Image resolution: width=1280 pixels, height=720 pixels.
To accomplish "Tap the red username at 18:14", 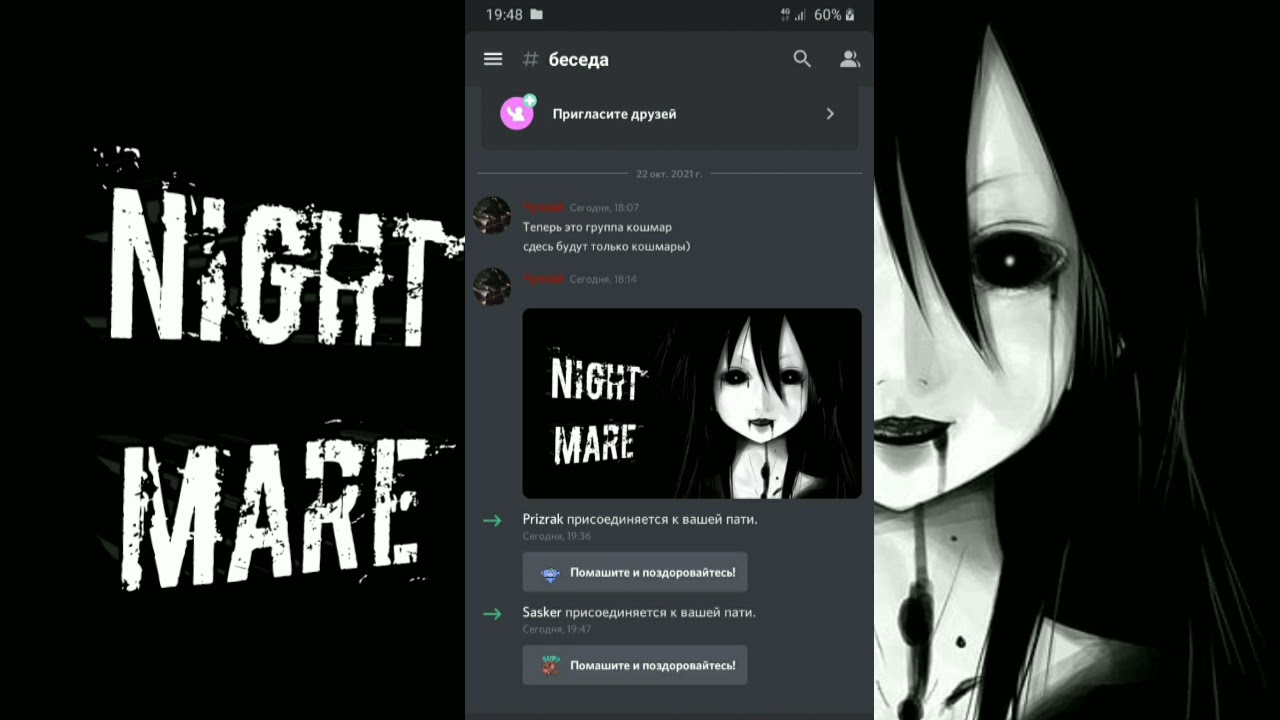I will [543, 279].
